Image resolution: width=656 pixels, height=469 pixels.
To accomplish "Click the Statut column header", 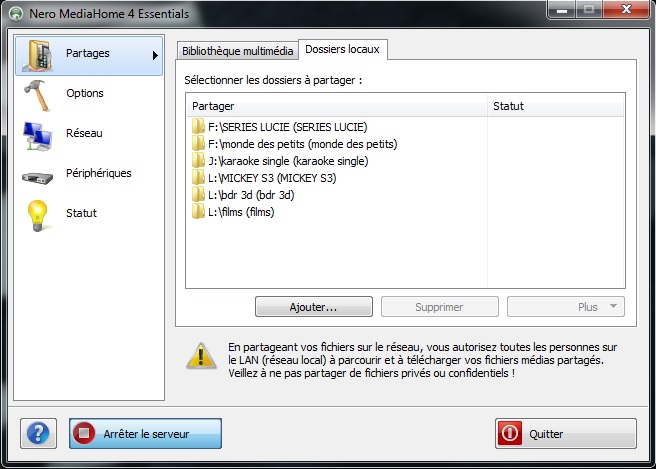I will [556, 106].
